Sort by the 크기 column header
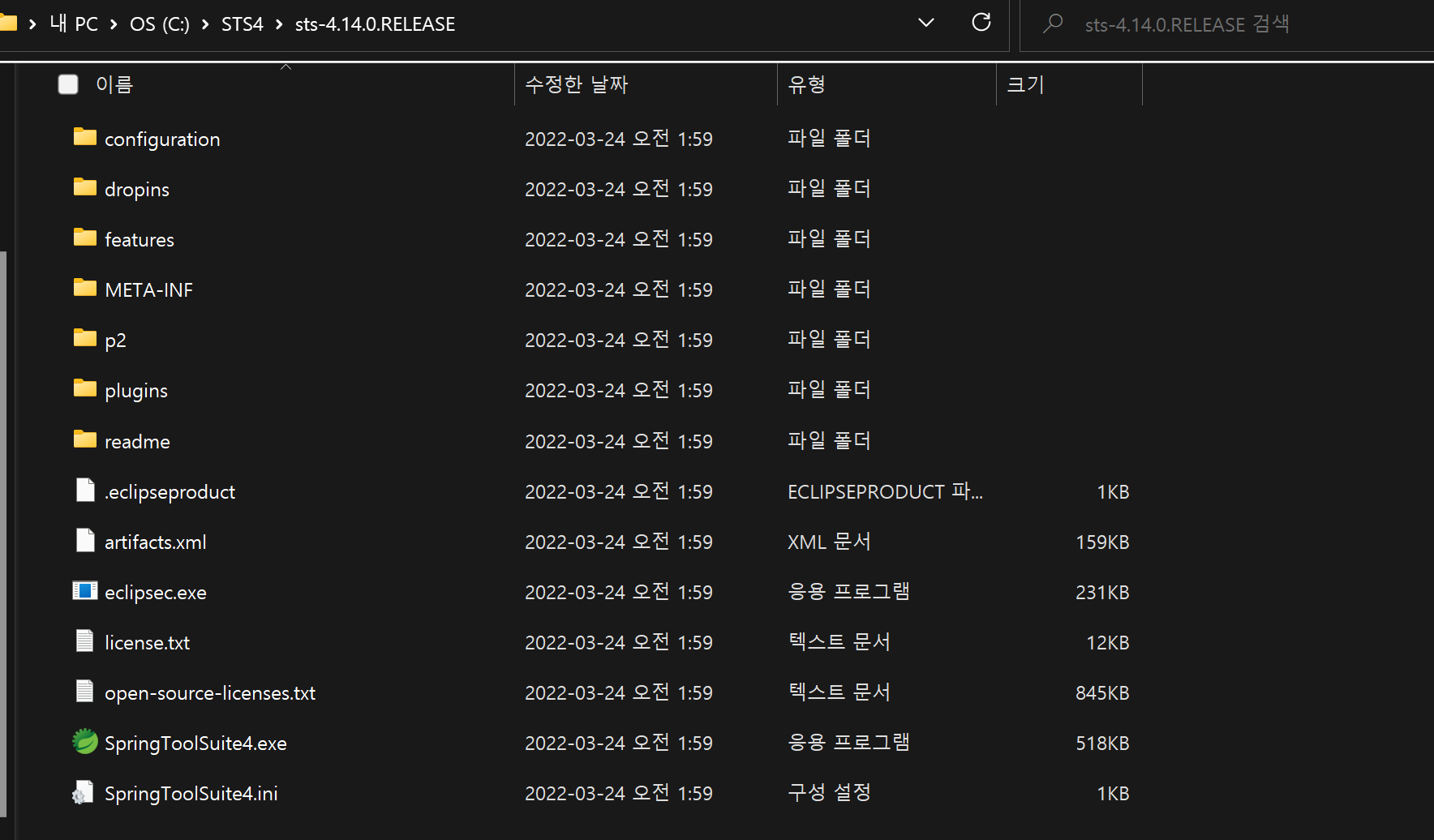This screenshot has width=1434, height=840. coord(1069,84)
